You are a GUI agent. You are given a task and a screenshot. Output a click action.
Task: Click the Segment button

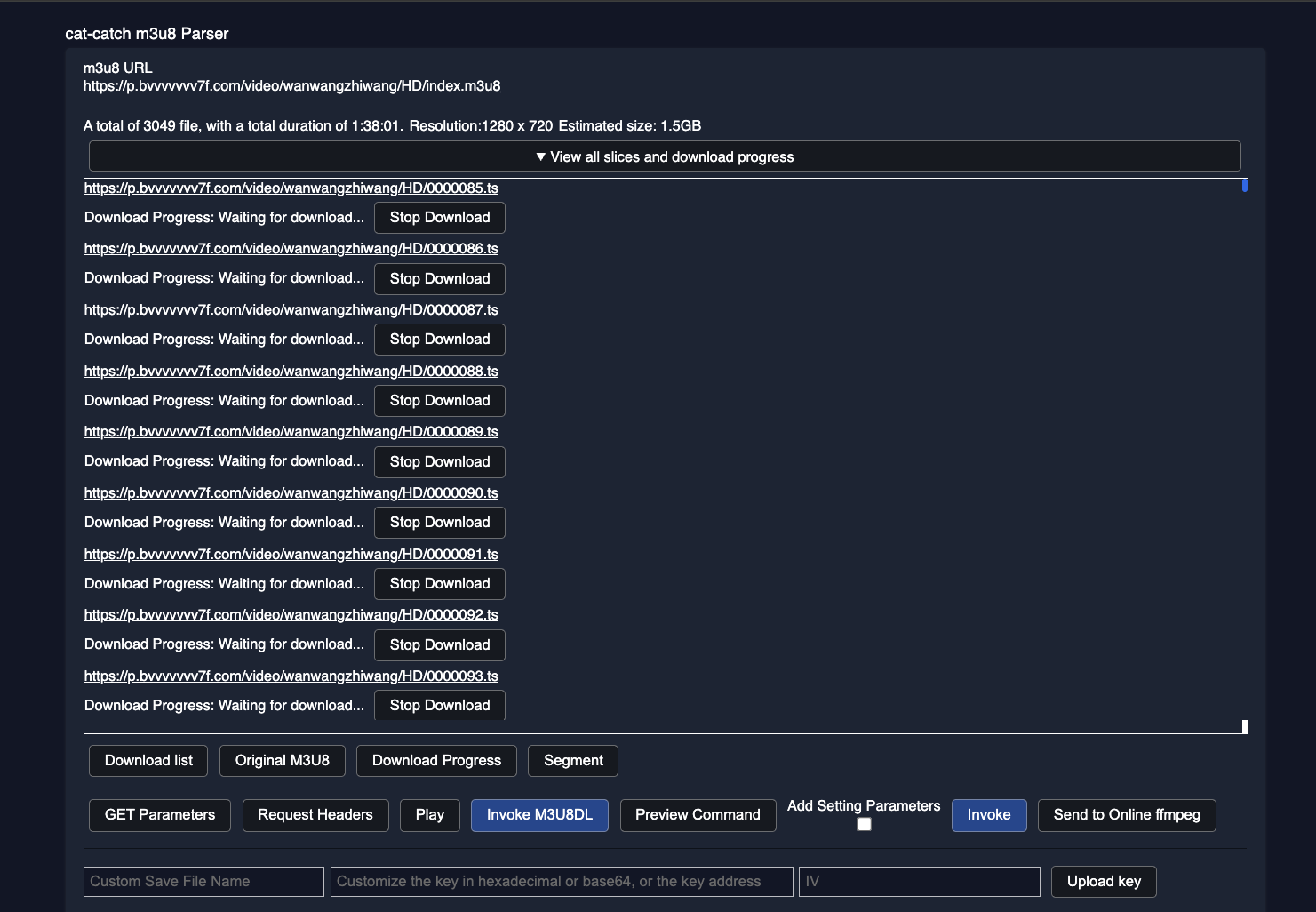(573, 761)
